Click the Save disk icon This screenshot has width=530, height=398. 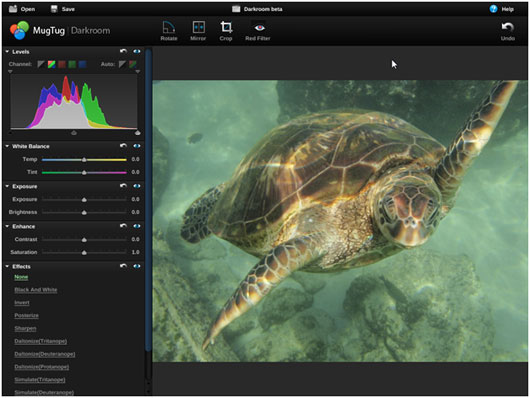coord(54,9)
